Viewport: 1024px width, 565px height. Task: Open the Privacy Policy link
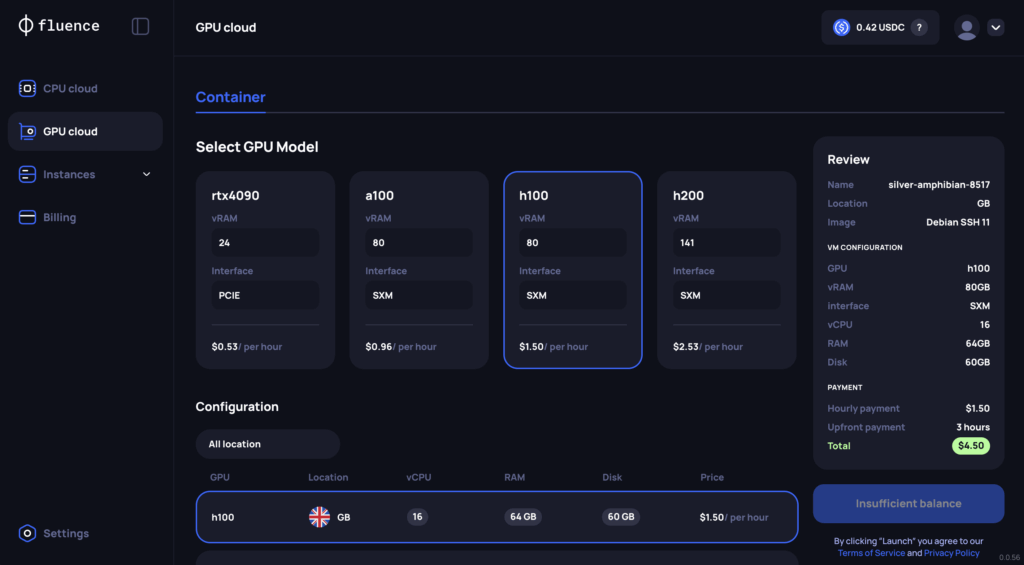coord(952,553)
